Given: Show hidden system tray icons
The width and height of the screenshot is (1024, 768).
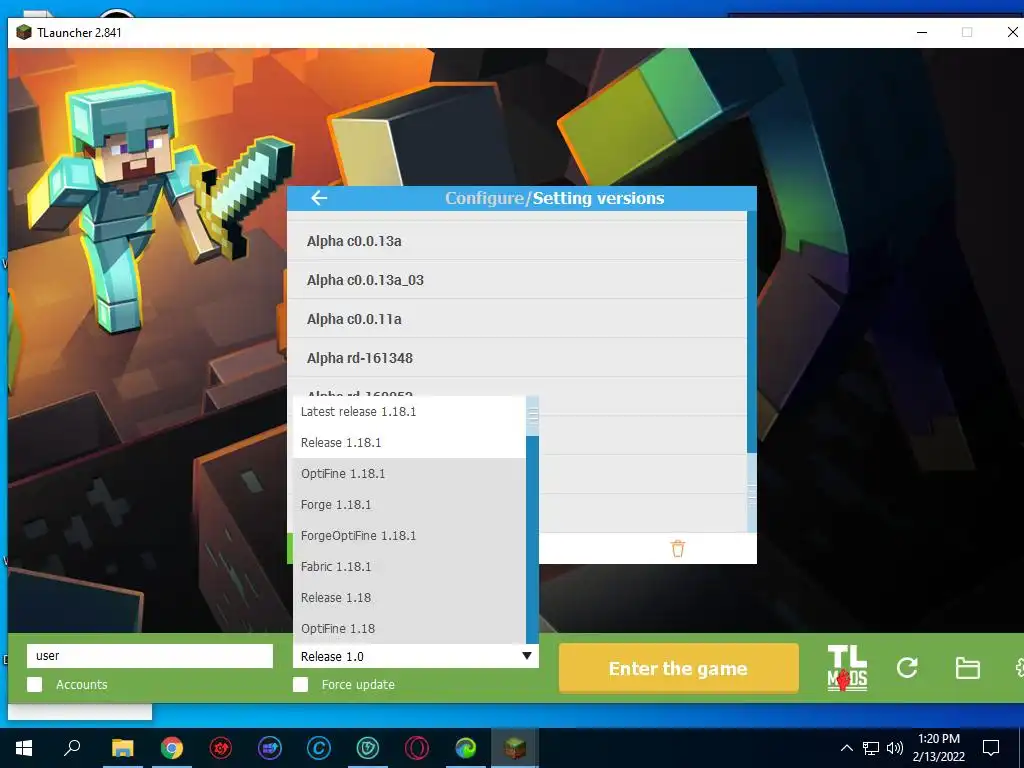Looking at the screenshot, I should (x=846, y=748).
